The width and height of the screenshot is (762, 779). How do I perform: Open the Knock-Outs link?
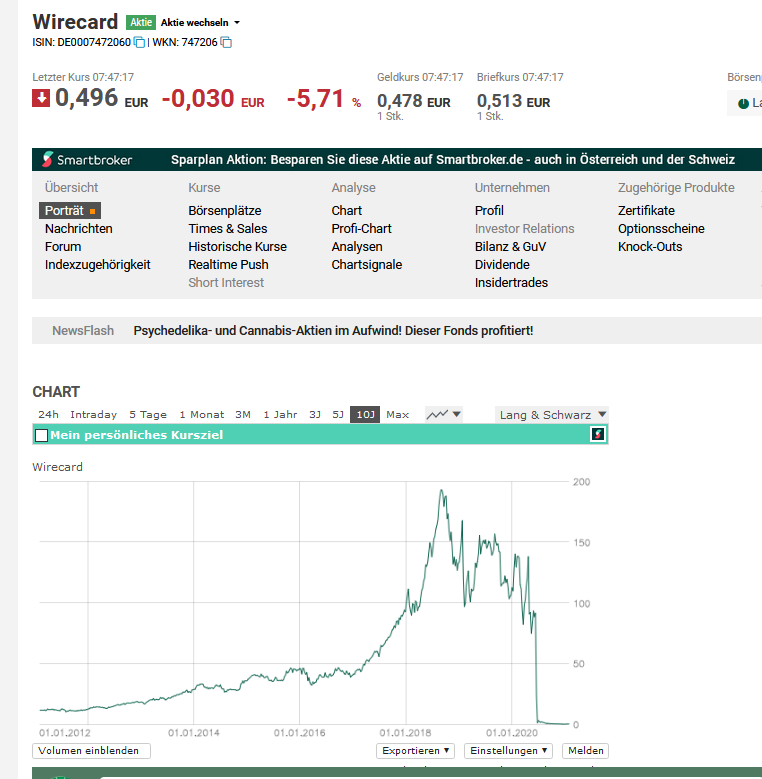pyautogui.click(x=650, y=246)
